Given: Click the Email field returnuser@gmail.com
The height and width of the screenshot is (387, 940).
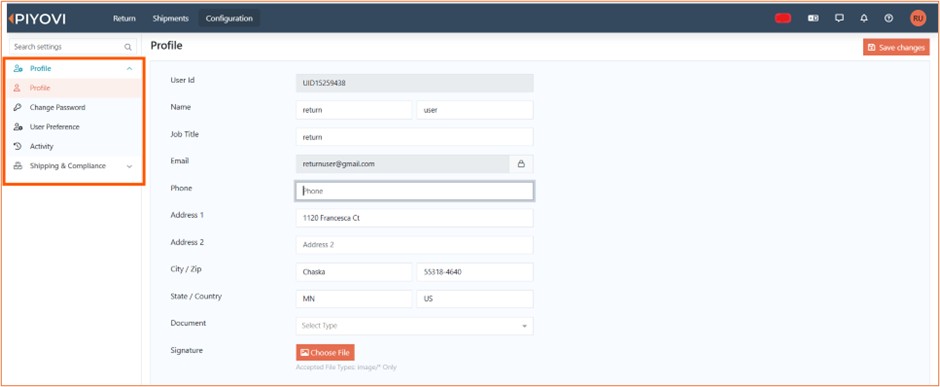Looking at the screenshot, I should coord(402,164).
